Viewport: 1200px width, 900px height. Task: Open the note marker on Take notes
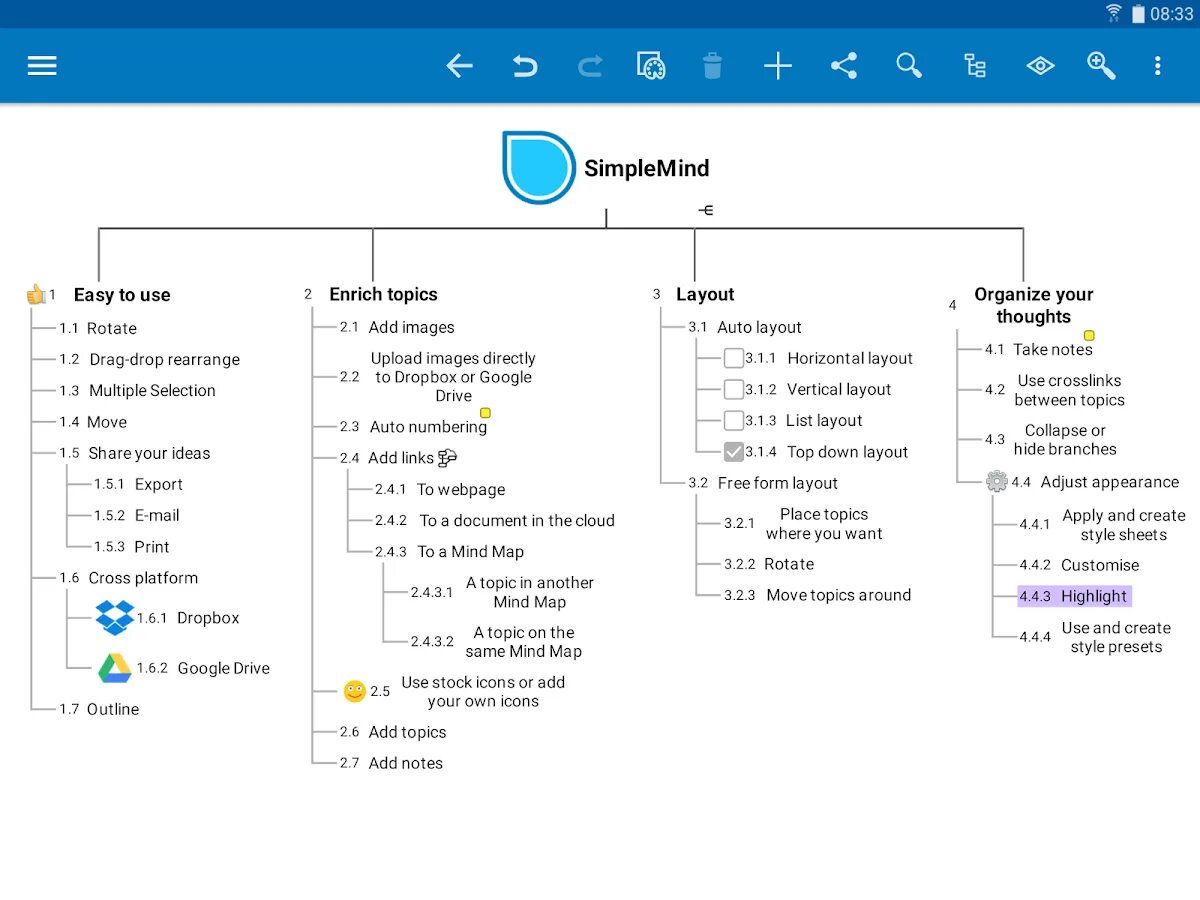pyautogui.click(x=1090, y=336)
